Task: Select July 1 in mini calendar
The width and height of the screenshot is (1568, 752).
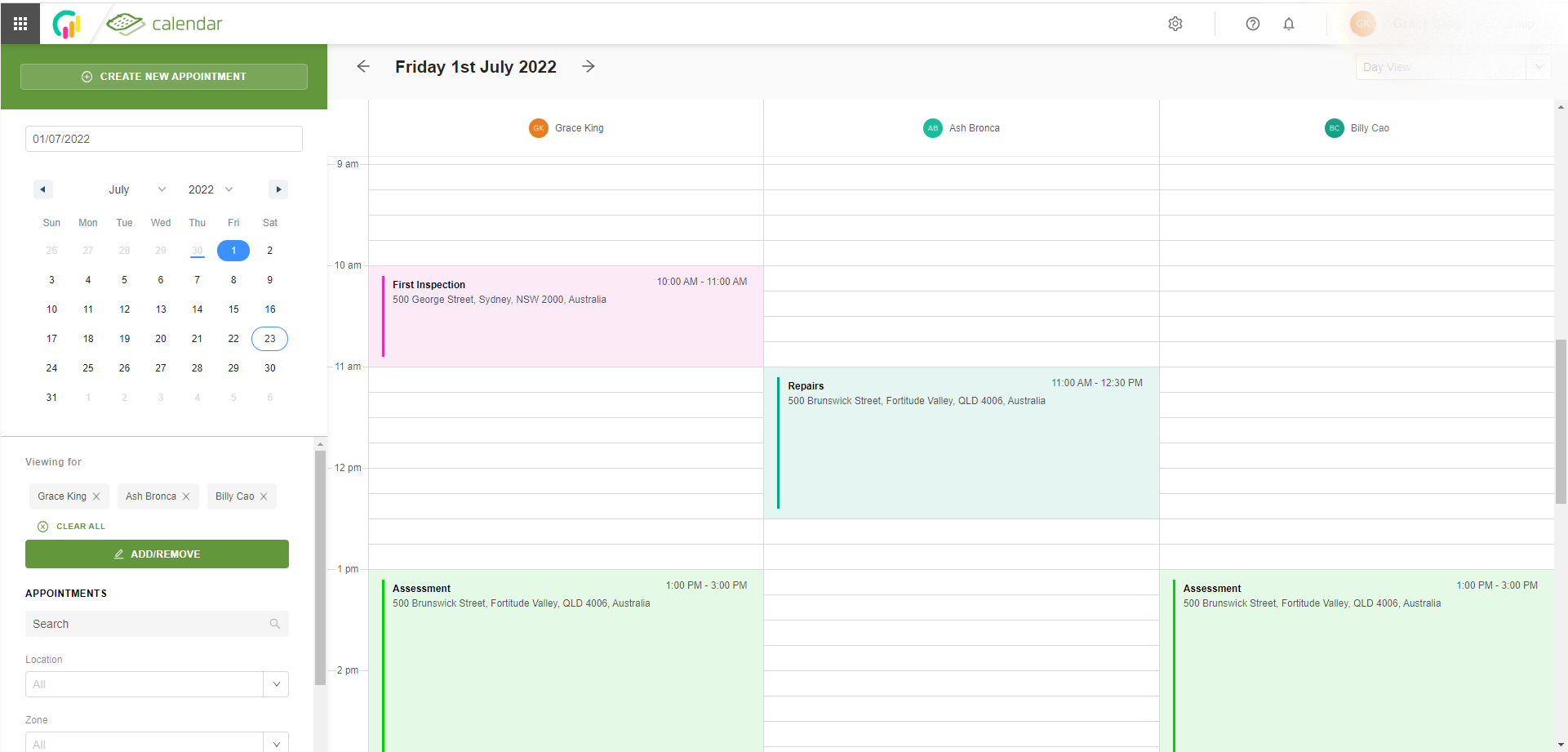Action: pos(233,251)
